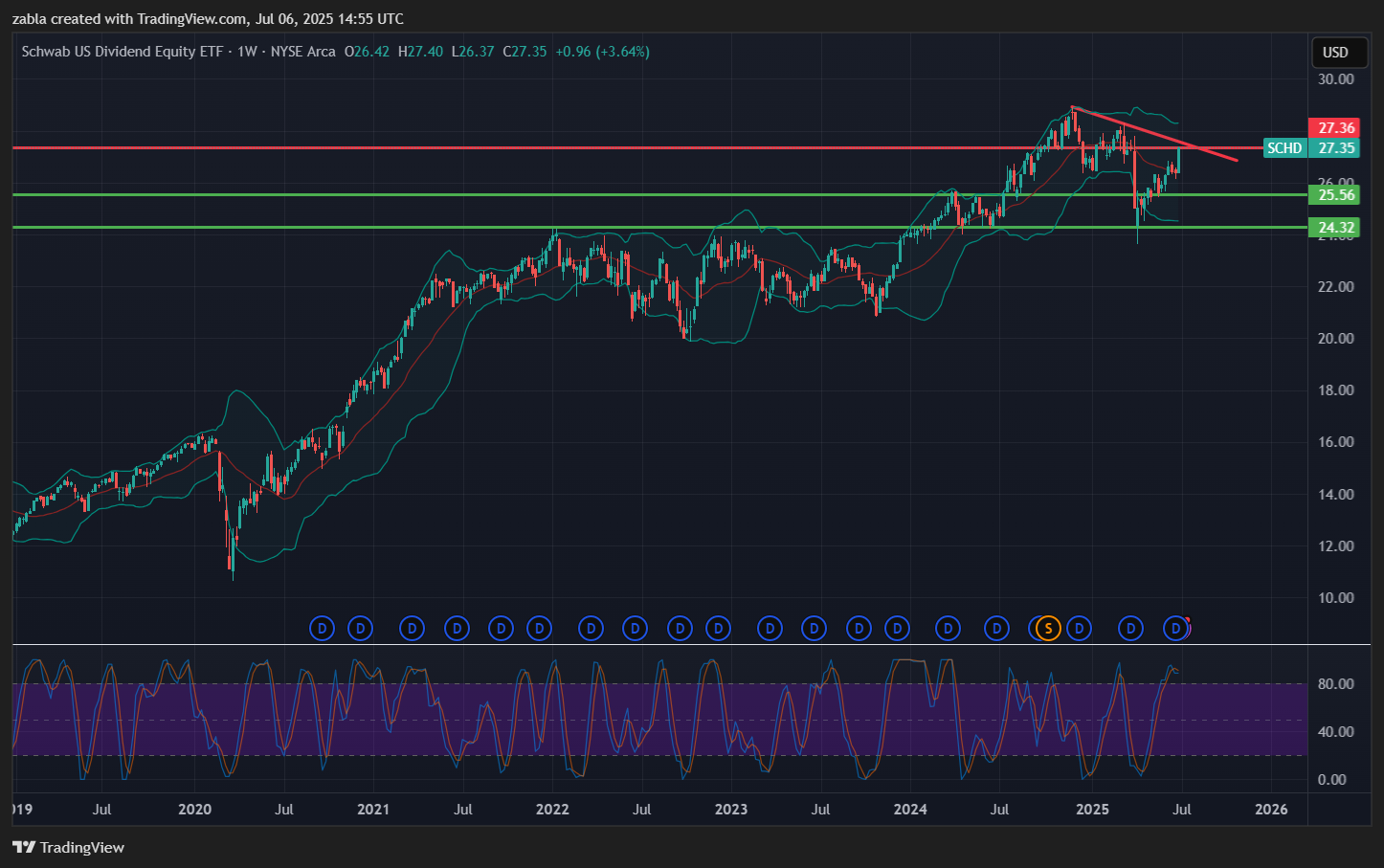Click the orange stock split S marker
This screenshot has width=1384, height=868.
pos(1048,629)
